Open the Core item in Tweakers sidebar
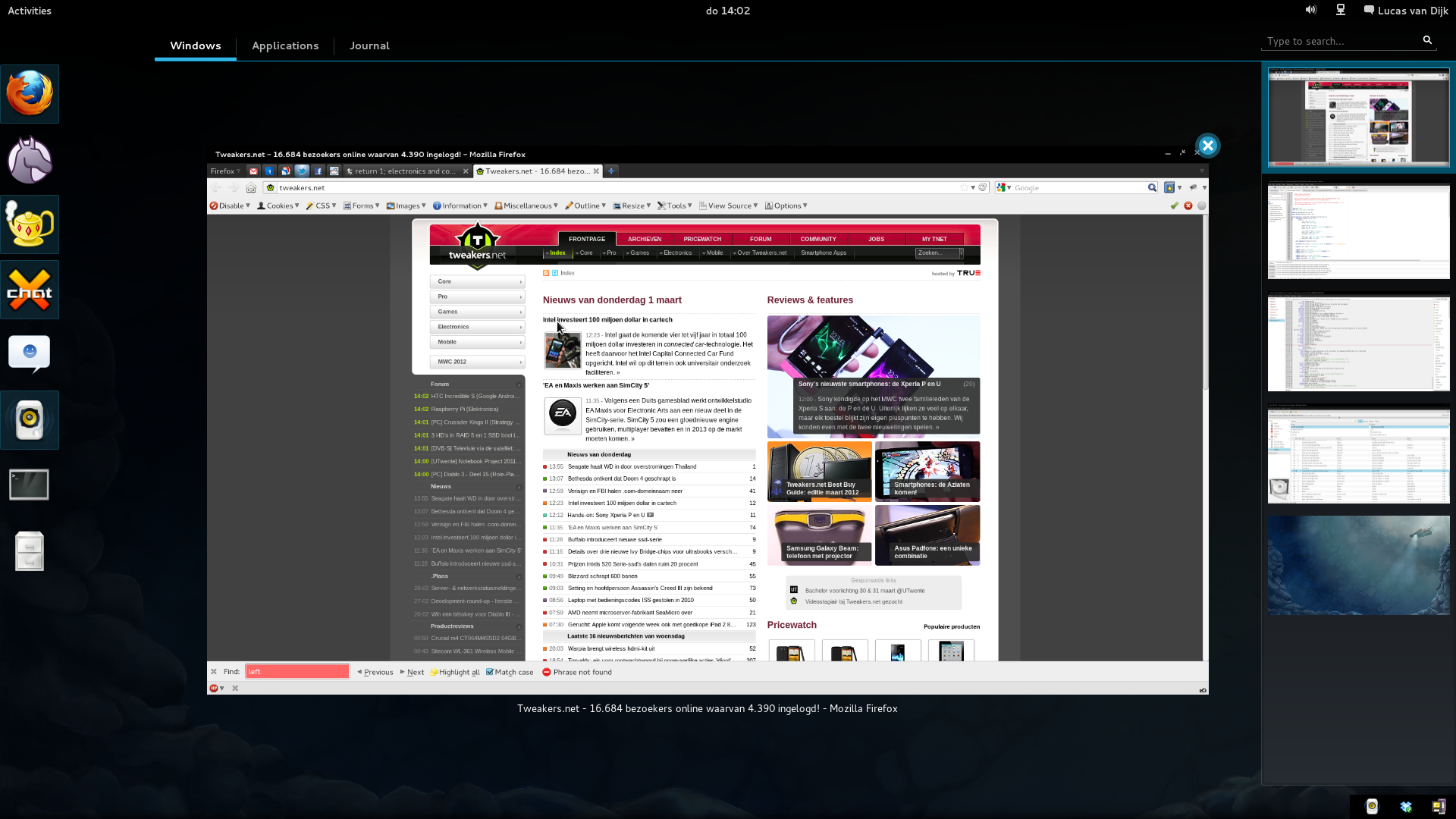 click(x=477, y=281)
